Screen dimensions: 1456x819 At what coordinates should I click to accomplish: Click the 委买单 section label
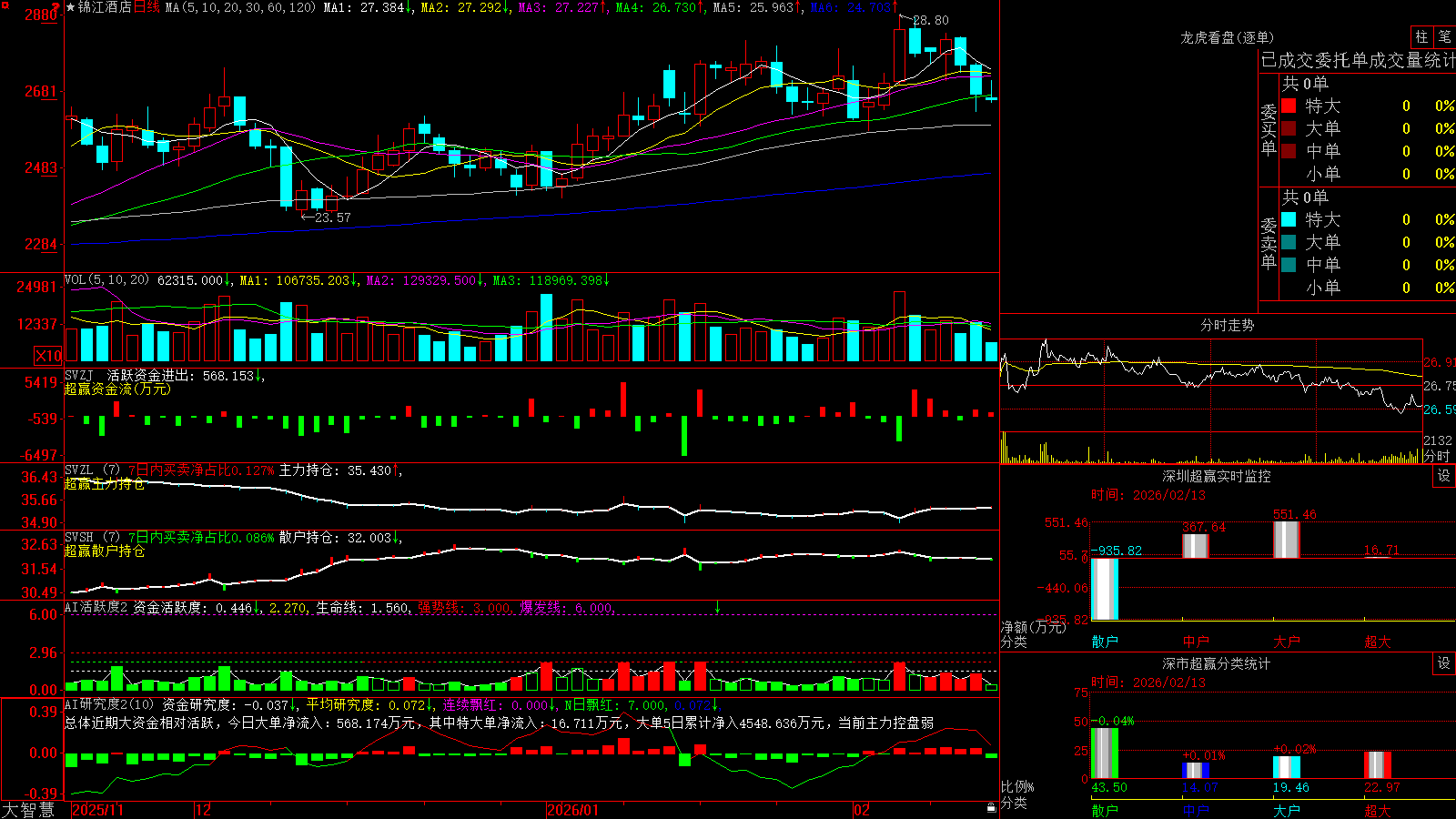pyautogui.click(x=1269, y=129)
